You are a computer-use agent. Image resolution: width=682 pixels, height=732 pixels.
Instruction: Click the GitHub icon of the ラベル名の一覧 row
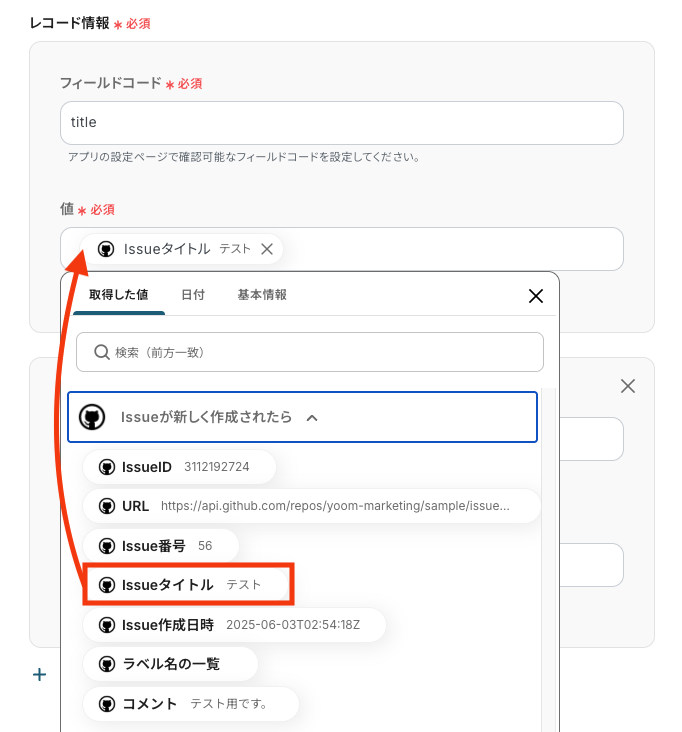pyautogui.click(x=107, y=664)
